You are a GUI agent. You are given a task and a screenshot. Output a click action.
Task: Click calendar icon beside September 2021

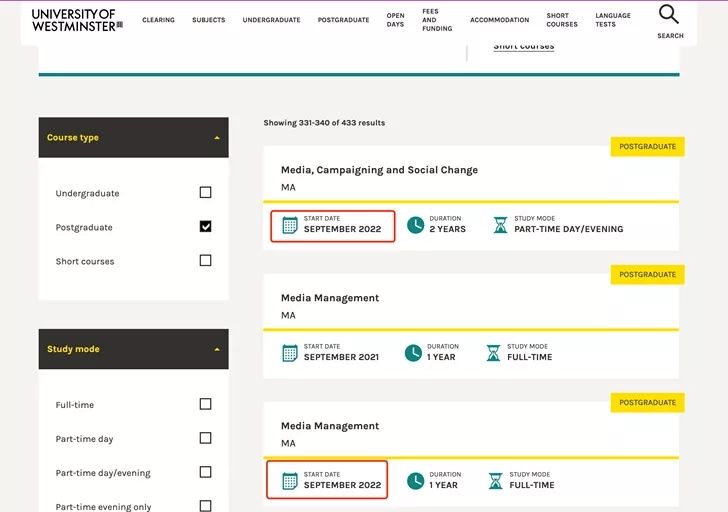290,353
